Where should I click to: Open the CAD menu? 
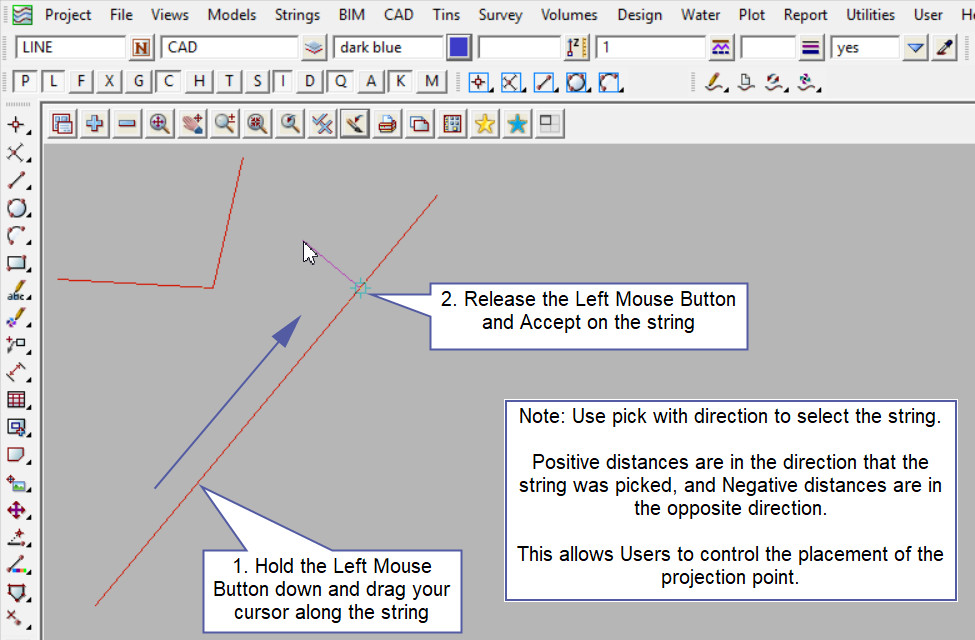click(x=399, y=14)
